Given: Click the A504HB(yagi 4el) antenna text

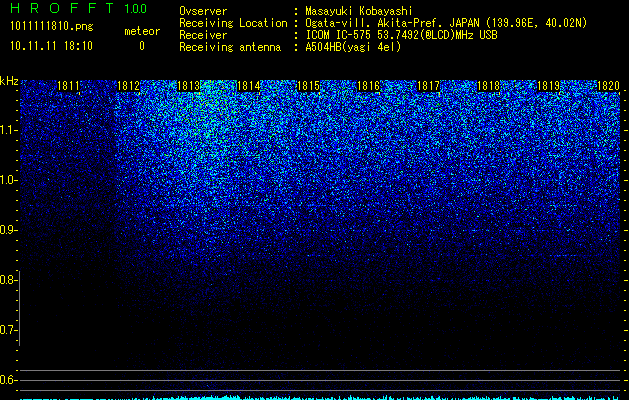Looking at the screenshot, I should pyautogui.click(x=353, y=47).
